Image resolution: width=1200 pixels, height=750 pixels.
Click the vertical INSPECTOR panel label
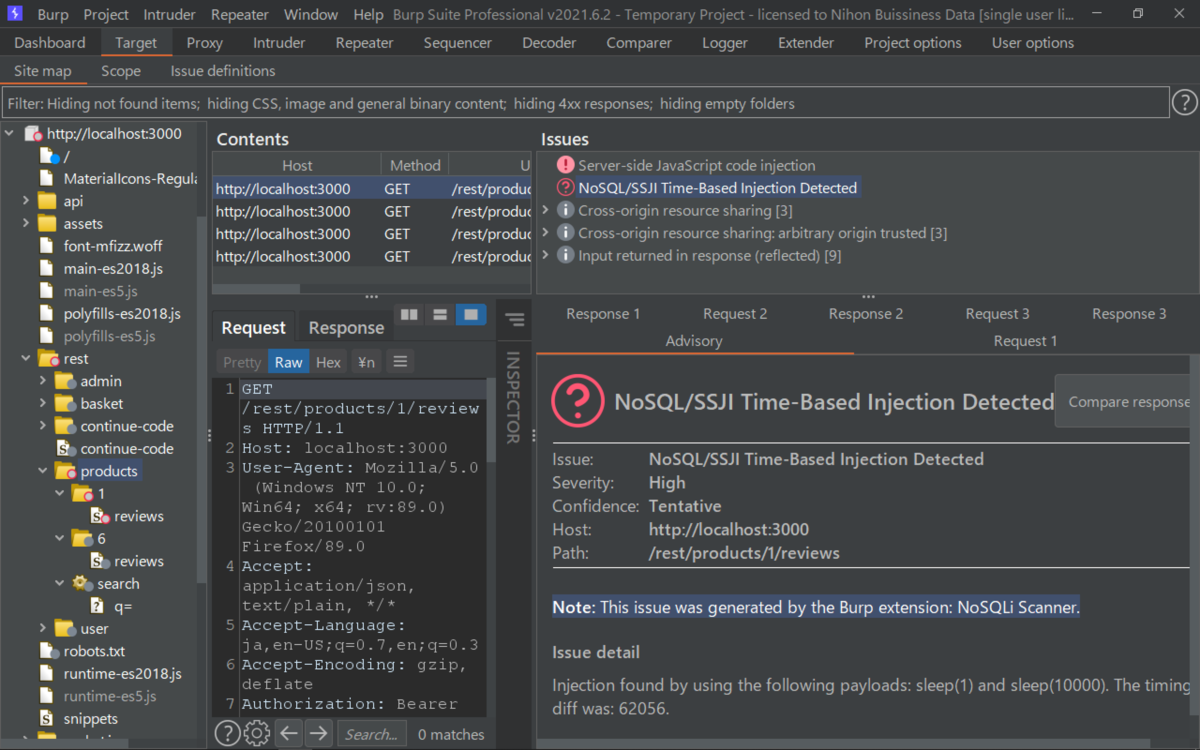513,398
